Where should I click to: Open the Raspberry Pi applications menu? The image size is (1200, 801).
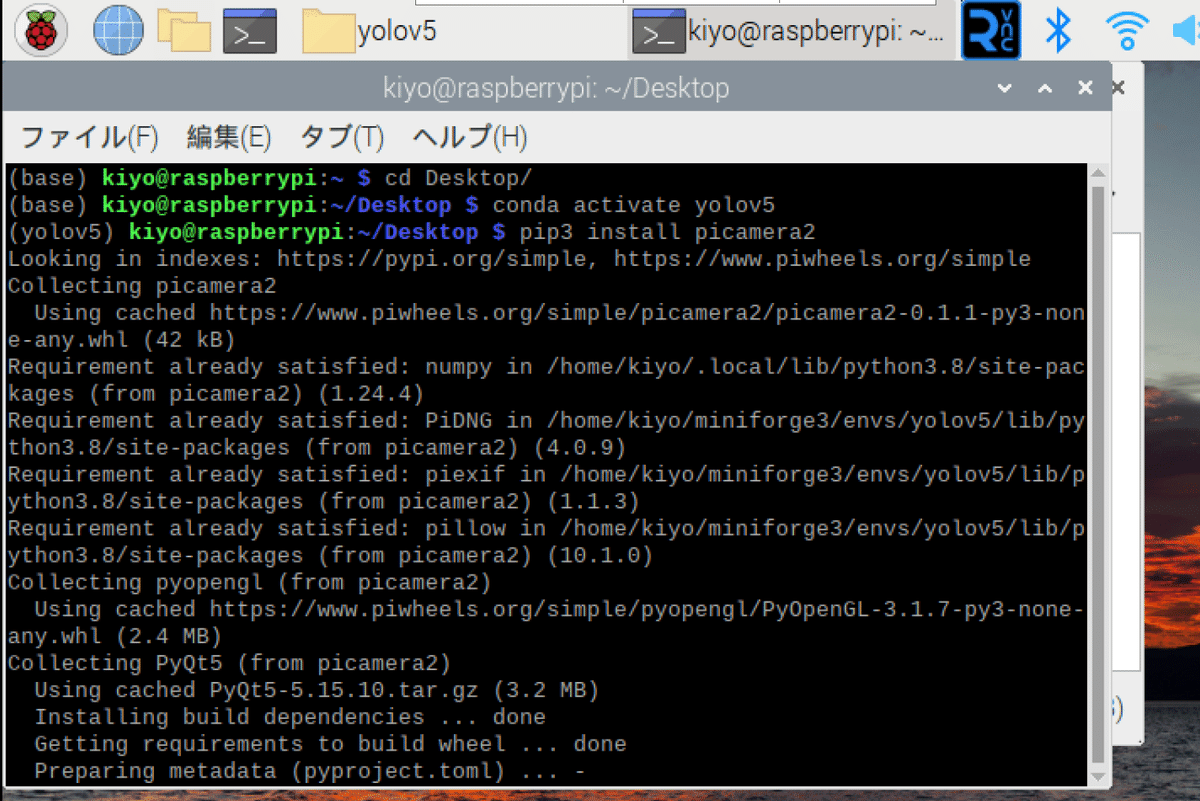pos(41,30)
